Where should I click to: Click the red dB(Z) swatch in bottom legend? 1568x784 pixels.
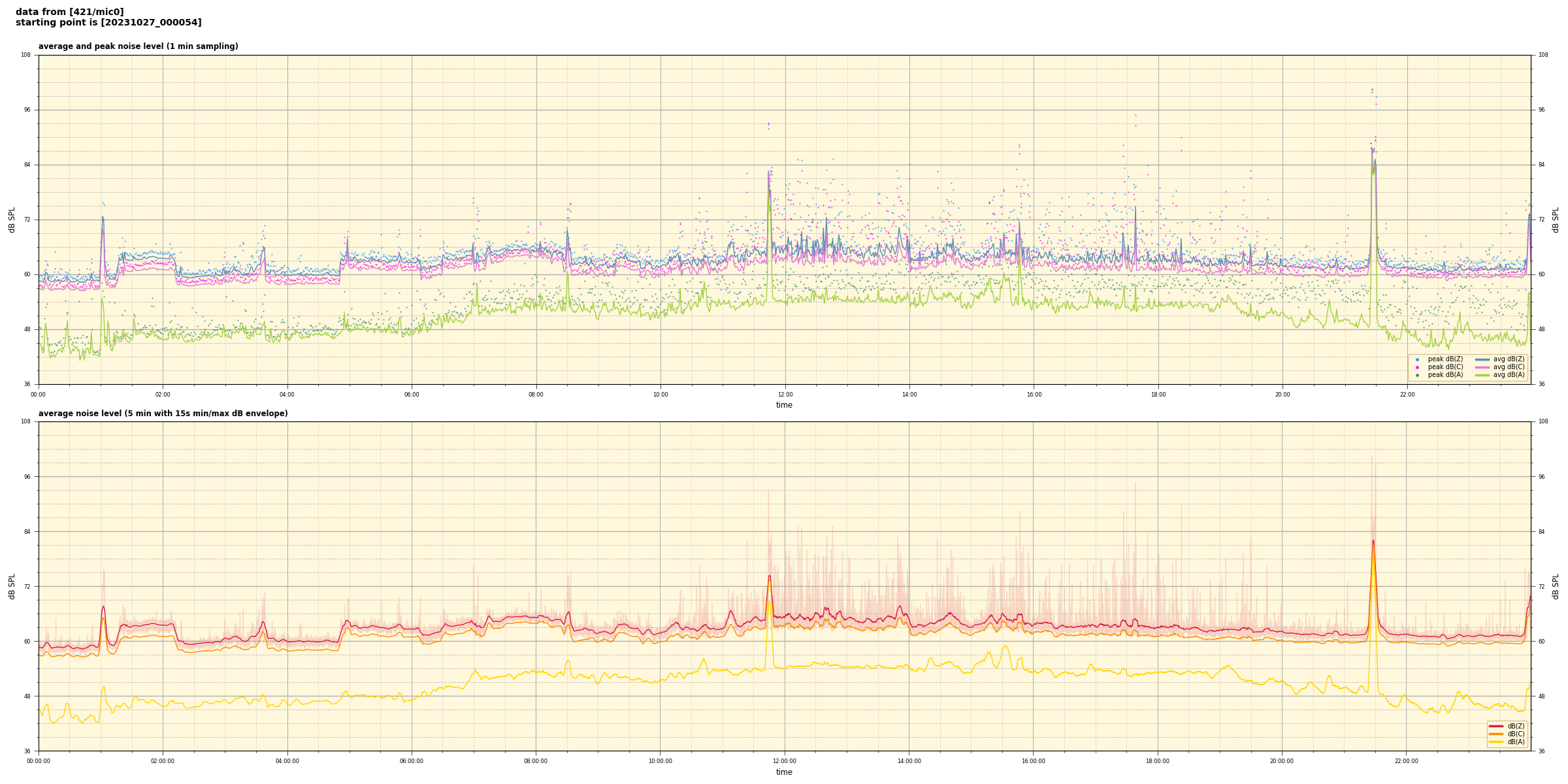pyautogui.click(x=1496, y=726)
